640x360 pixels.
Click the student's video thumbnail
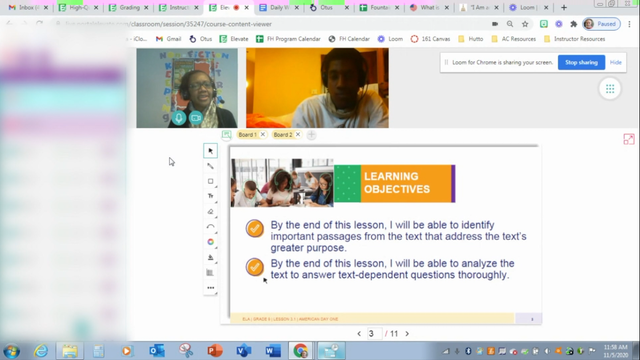click(x=317, y=88)
